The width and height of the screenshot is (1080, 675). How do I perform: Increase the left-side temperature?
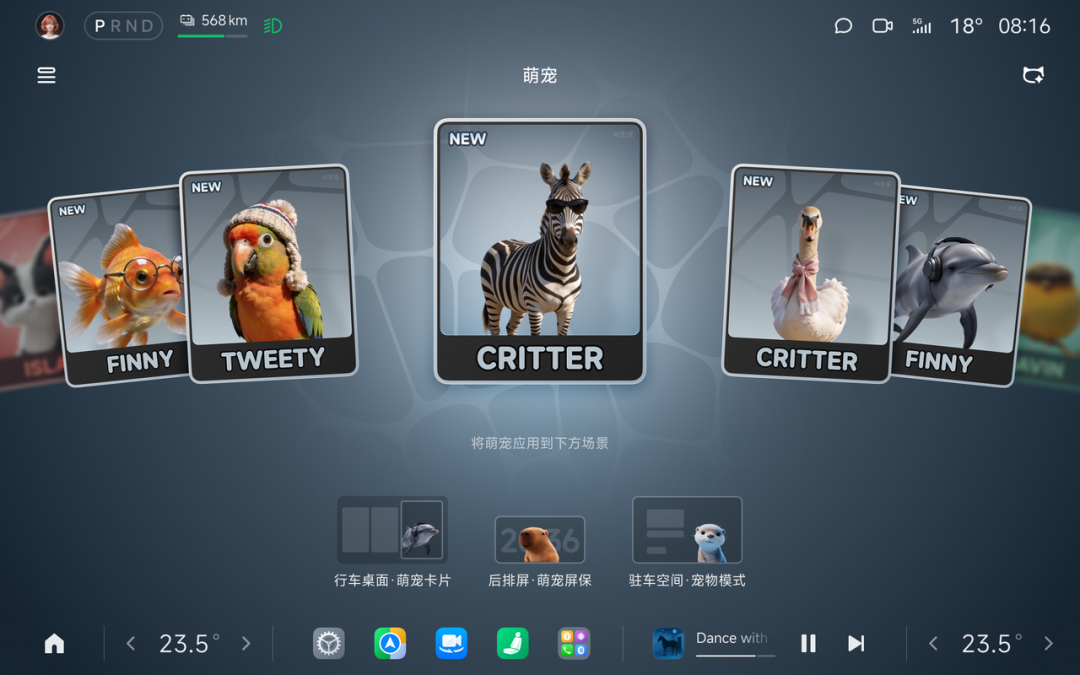[246, 644]
